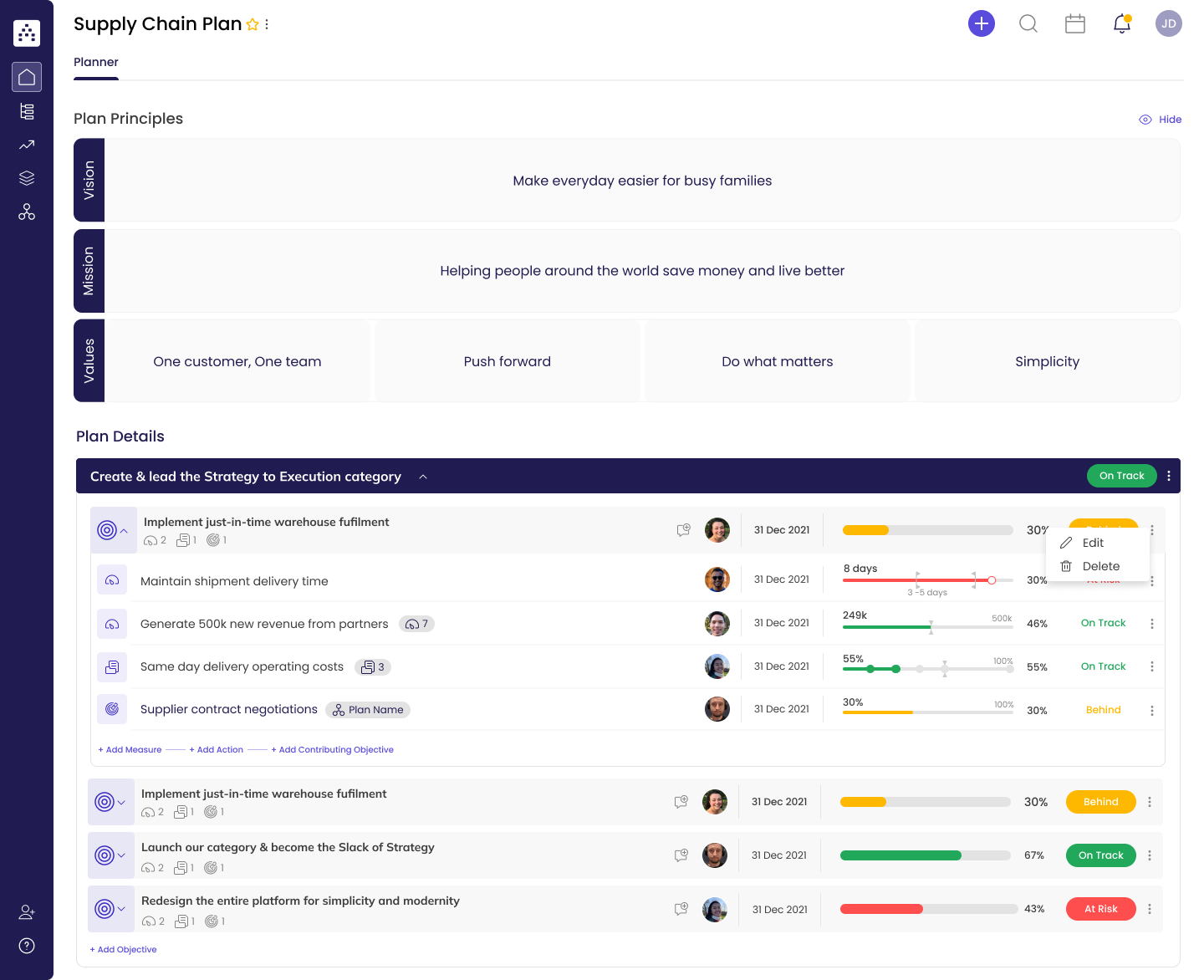1204x980 pixels.
Task: Open the Home section in the sidebar
Action: click(x=27, y=76)
